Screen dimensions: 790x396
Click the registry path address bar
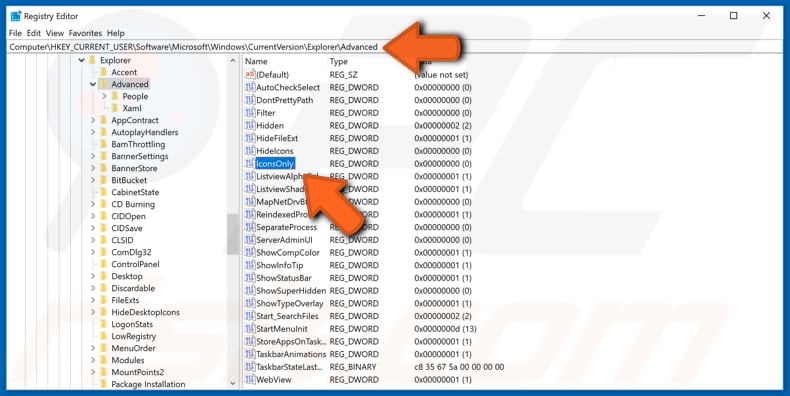394,47
